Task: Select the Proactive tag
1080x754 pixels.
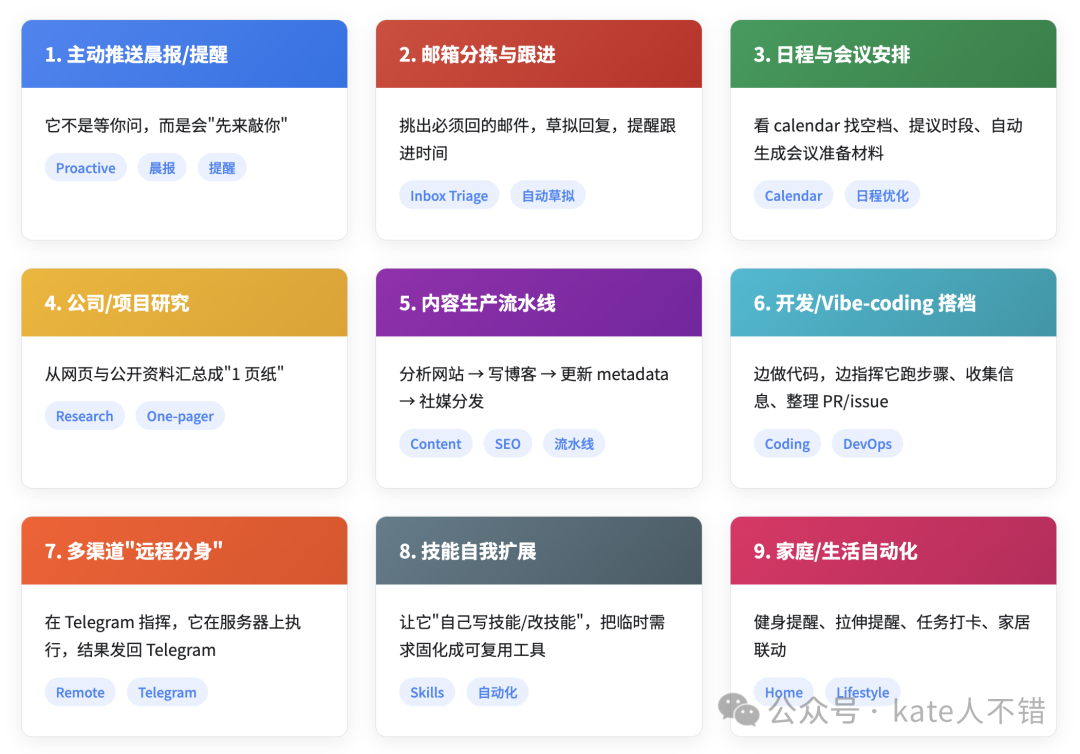Action: 85,168
